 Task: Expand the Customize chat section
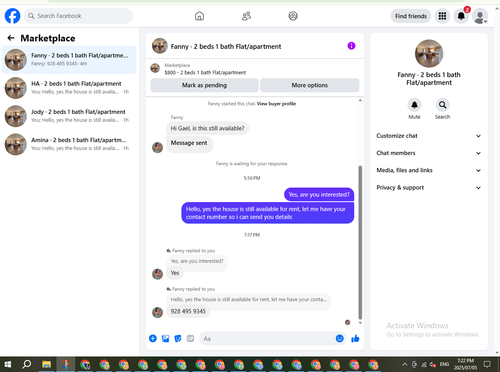click(429, 136)
